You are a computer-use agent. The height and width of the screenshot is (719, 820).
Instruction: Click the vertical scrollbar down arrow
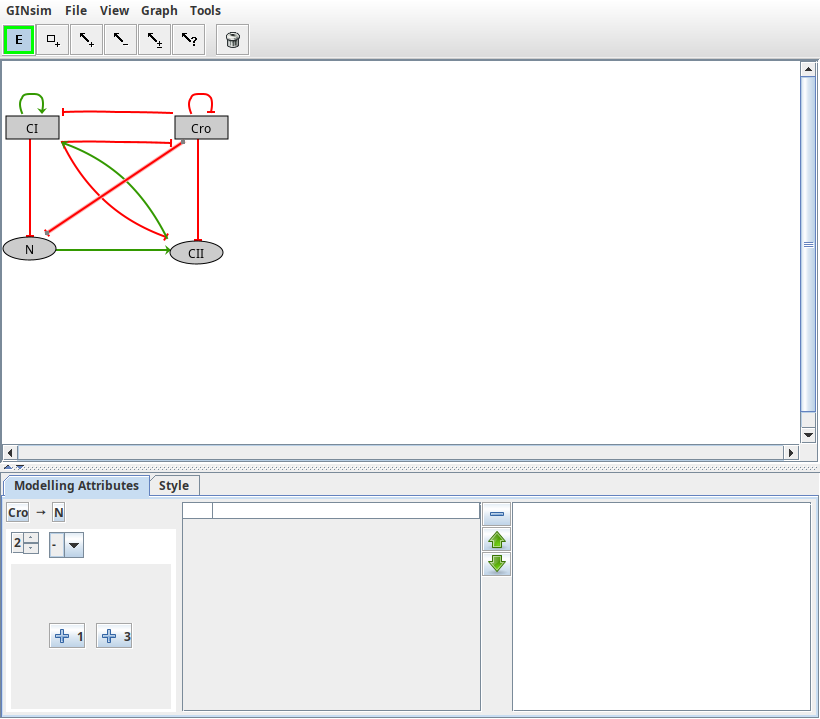[808, 434]
